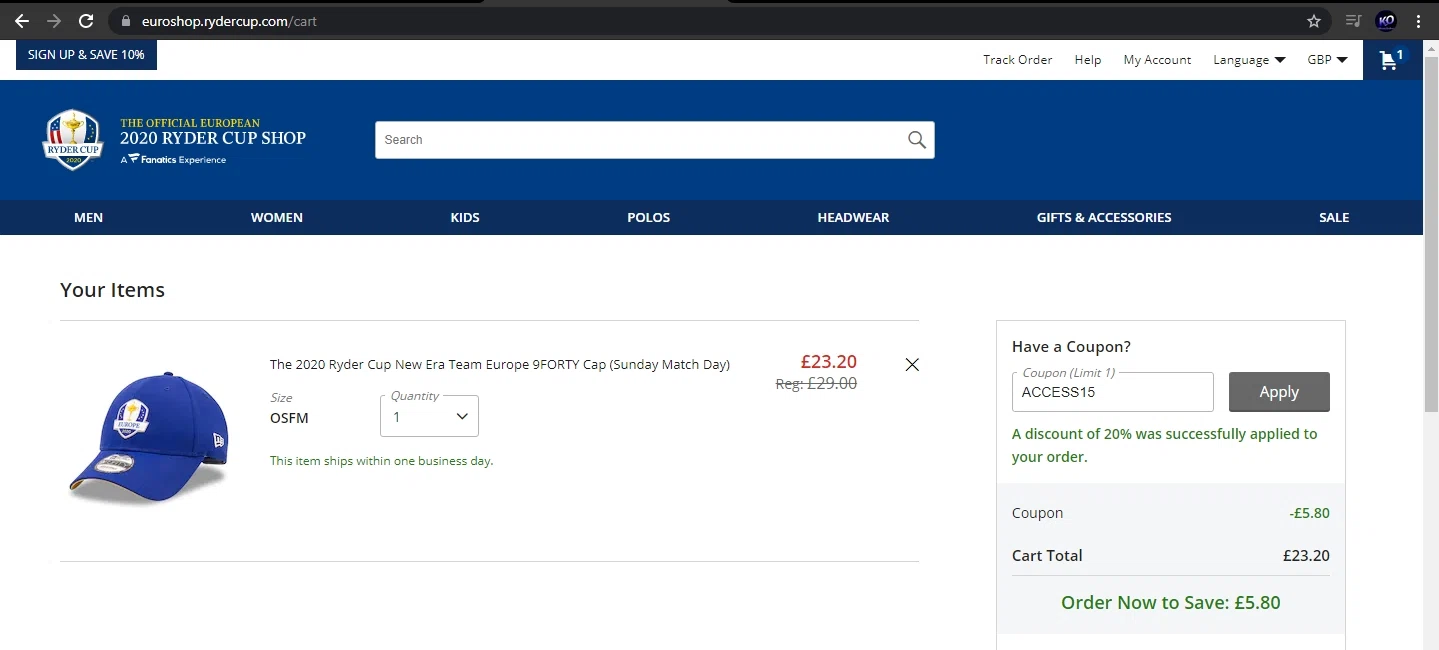Open the shopping cart icon
This screenshot has width=1439, height=650.
tap(1392, 60)
